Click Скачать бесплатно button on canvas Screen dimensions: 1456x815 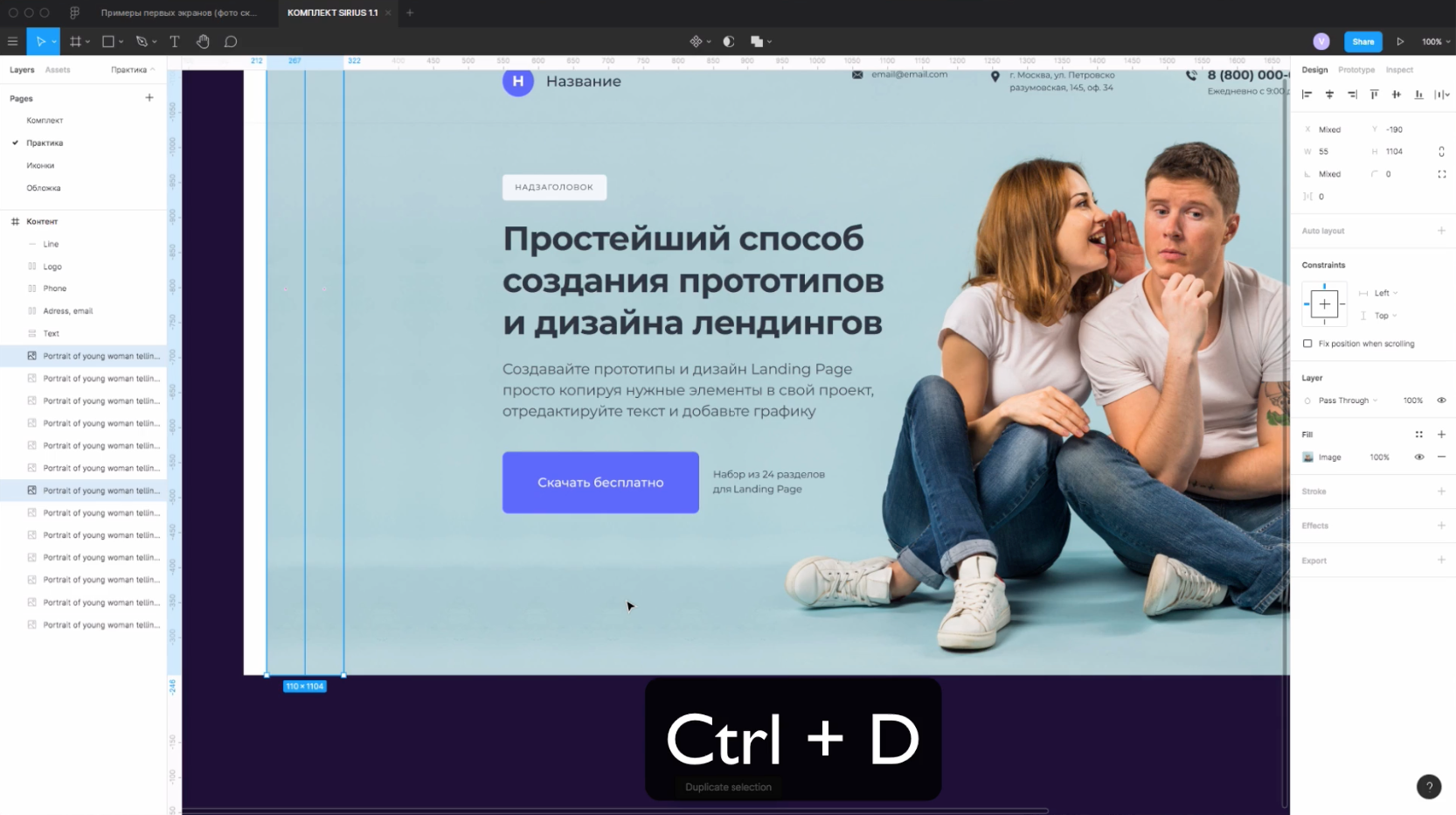(x=600, y=483)
